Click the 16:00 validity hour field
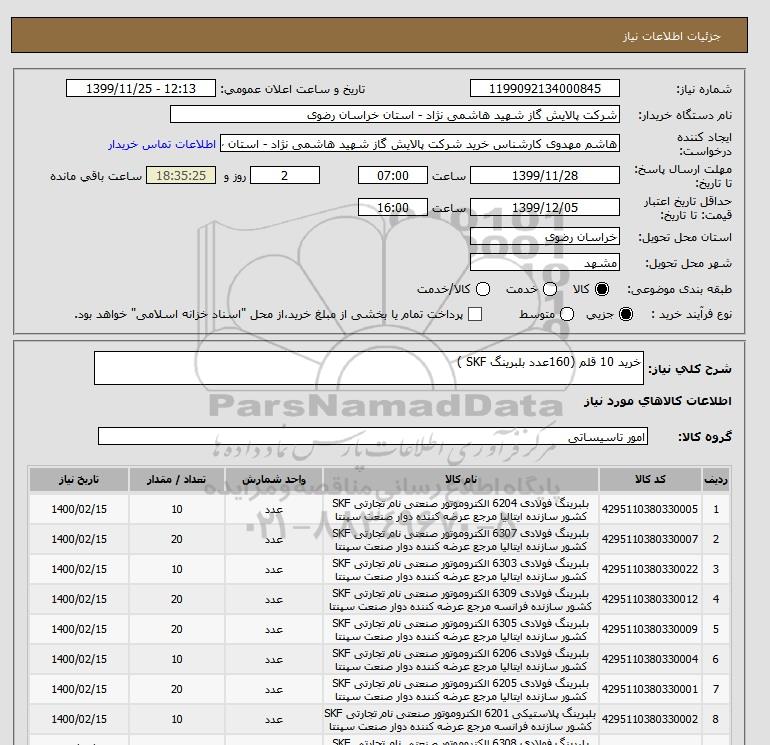 point(392,207)
